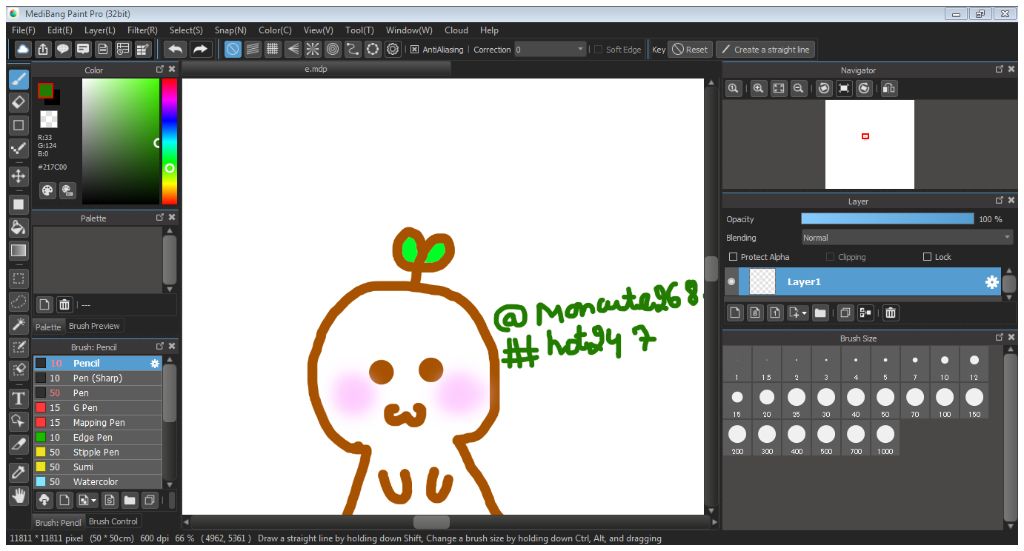Click the Navigator canvas thumbnail

point(869,144)
